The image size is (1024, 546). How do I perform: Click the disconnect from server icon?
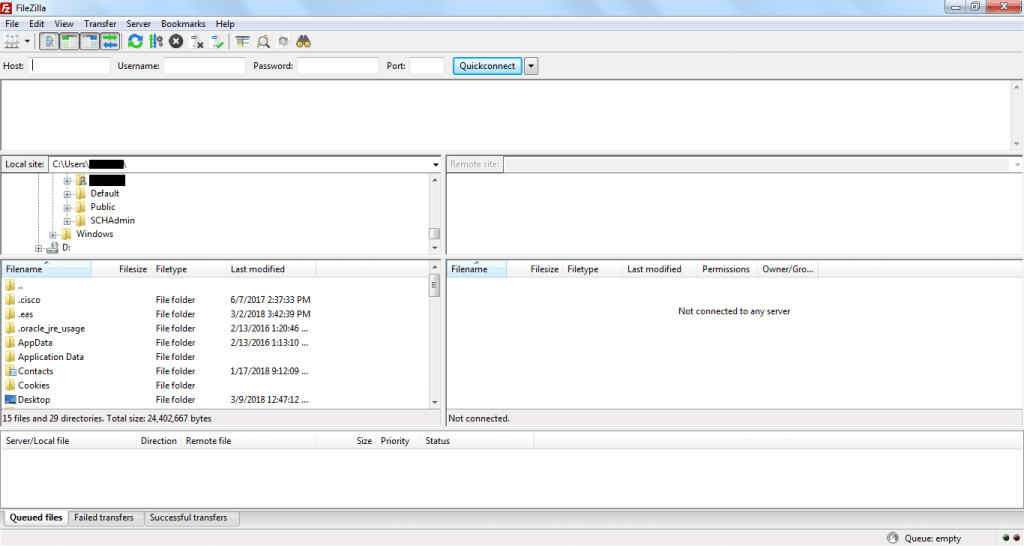pyautogui.click(x=197, y=41)
